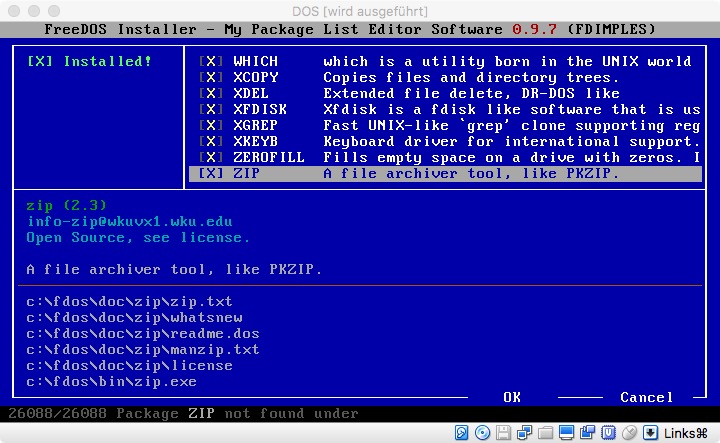This screenshot has height=443, width=720.
Task: Click the 0.9.7 version number in header
Action: (534, 29)
